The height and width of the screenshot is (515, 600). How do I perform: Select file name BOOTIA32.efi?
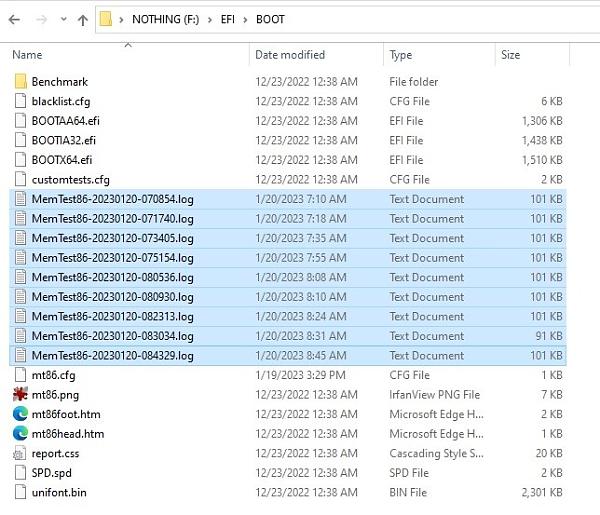(x=64, y=140)
